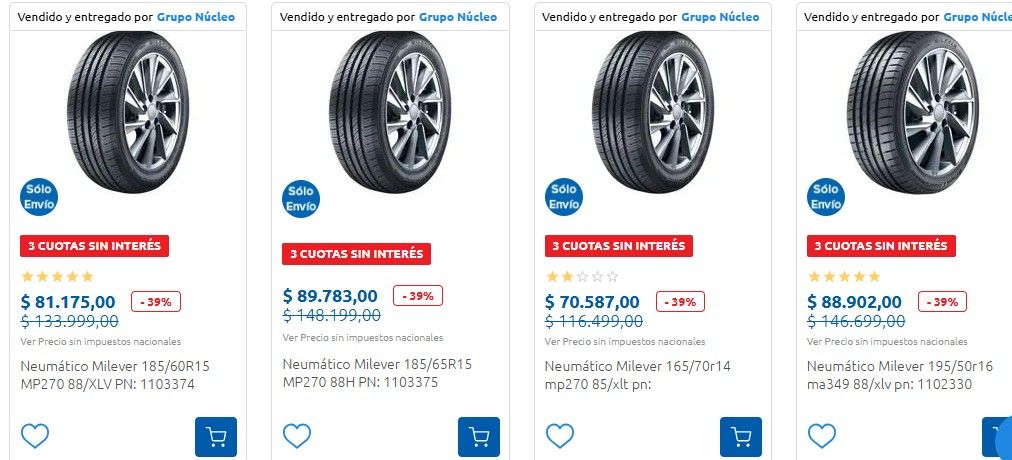Image resolution: width=1012 pixels, height=460 pixels.
Task: Open Neumático Milever 185/60R15 MP270 product title
Action: point(115,375)
